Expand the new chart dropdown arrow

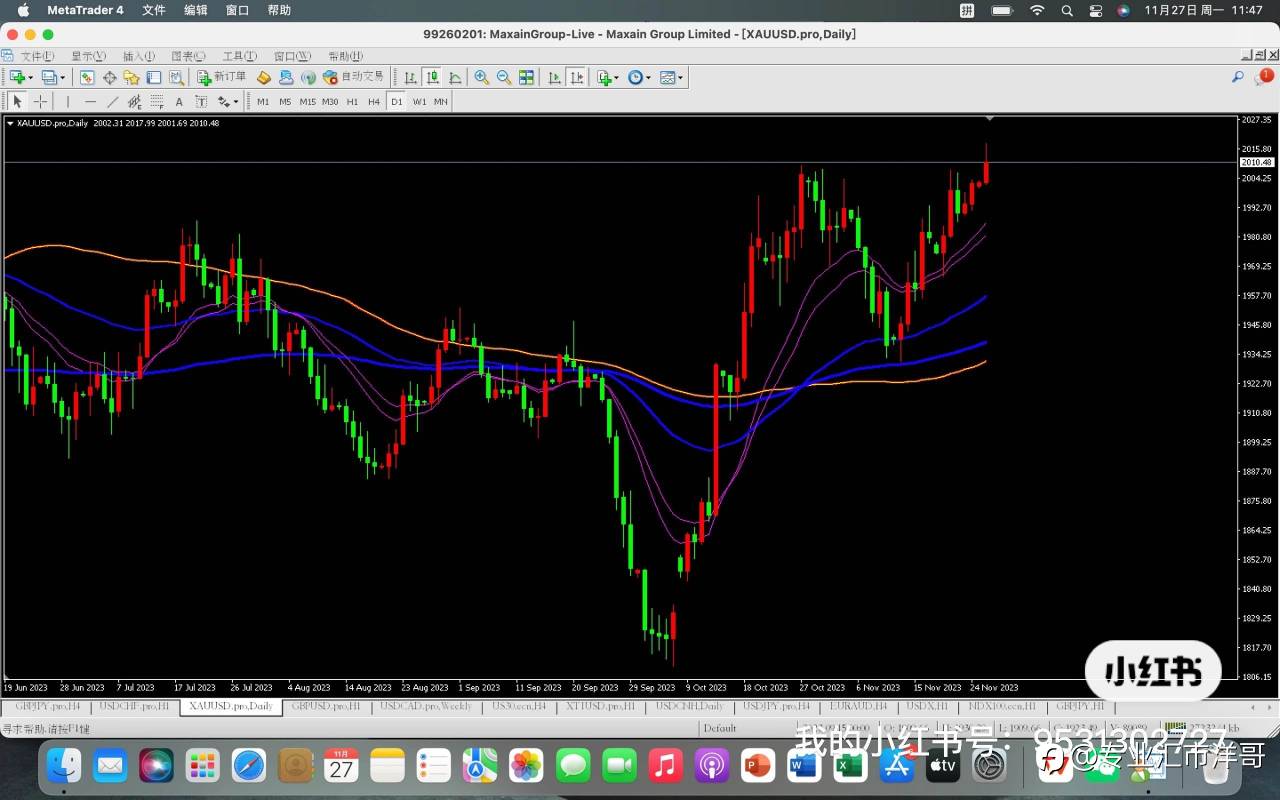pos(31,77)
